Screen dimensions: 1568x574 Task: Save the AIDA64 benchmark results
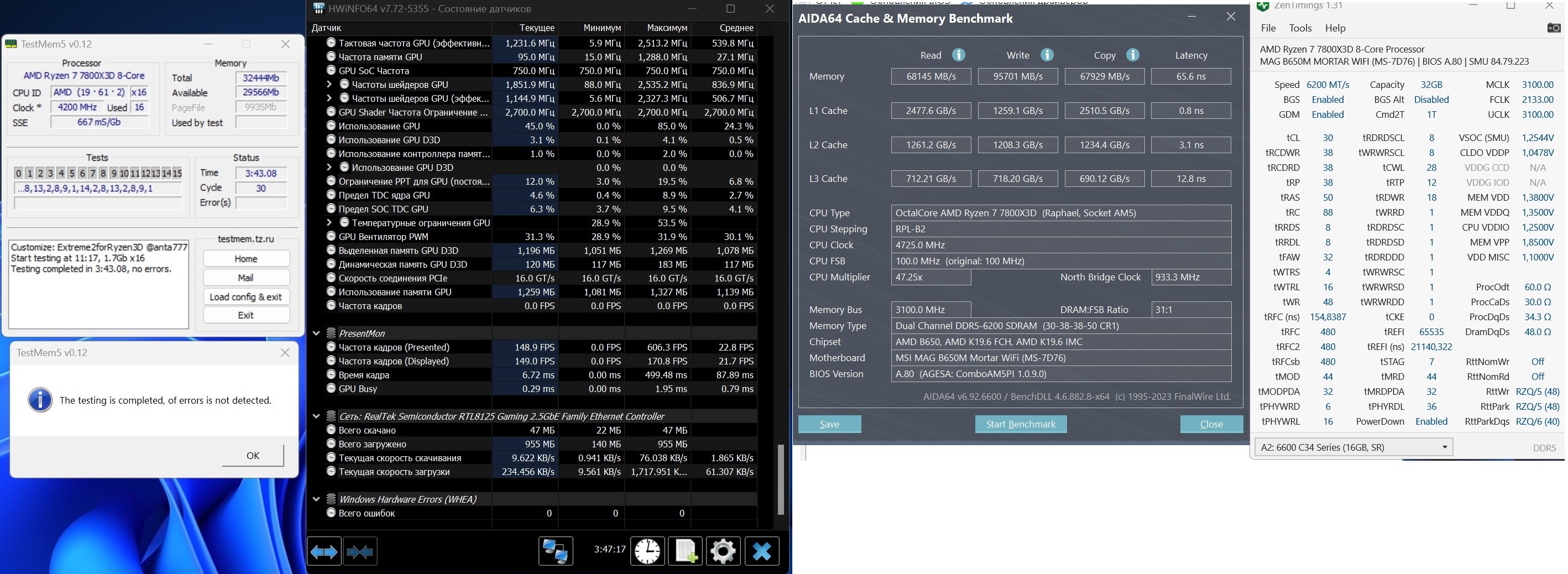[830, 424]
